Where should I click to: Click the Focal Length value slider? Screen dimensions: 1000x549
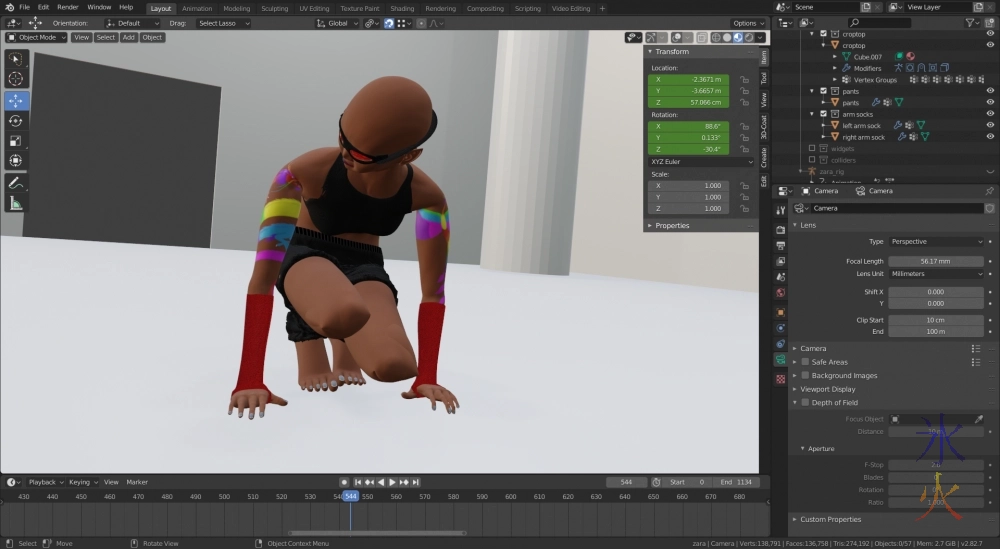click(x=936, y=261)
